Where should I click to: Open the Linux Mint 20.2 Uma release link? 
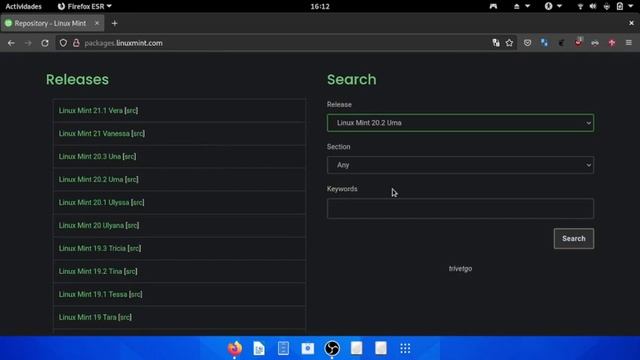(x=91, y=179)
